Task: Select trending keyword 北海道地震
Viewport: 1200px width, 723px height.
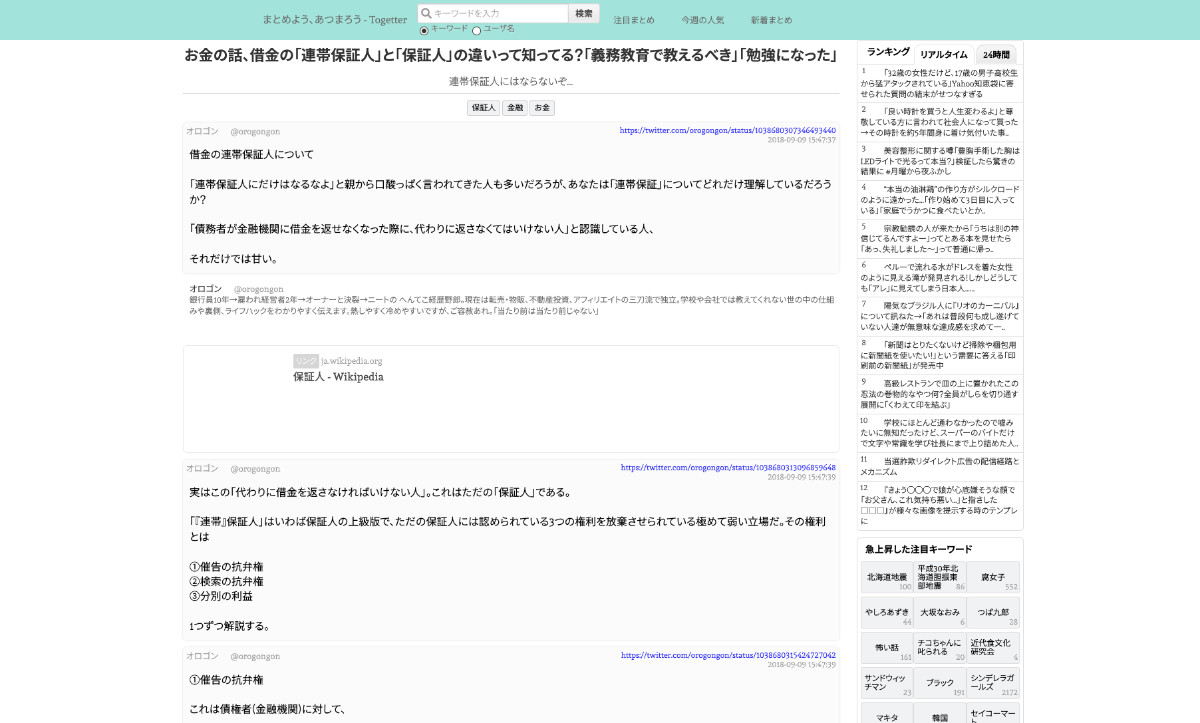Action: (x=885, y=576)
